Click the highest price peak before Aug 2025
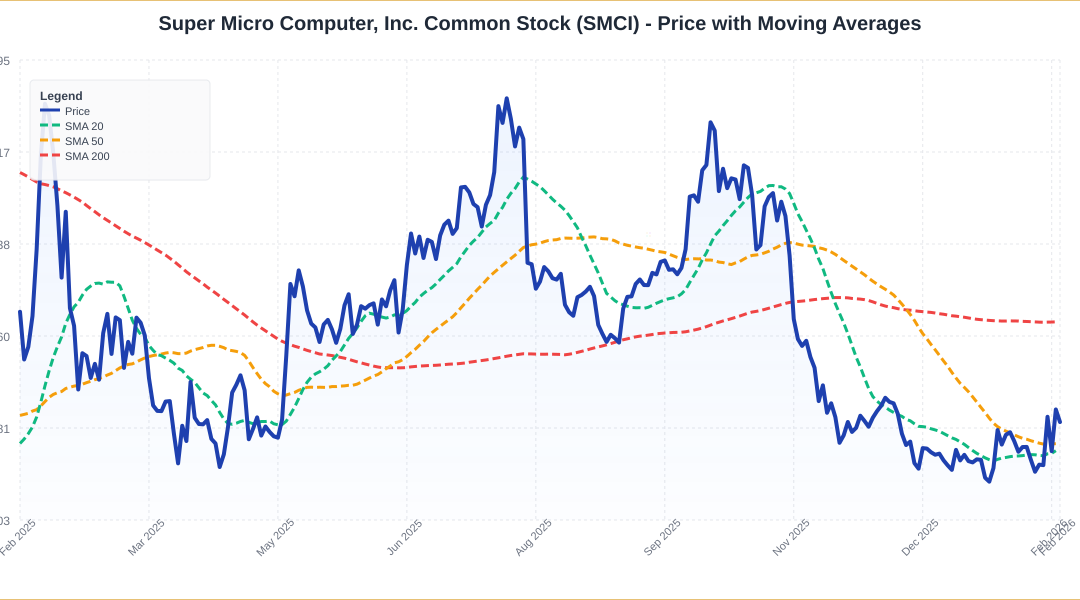1080x600 pixels. 507,98
